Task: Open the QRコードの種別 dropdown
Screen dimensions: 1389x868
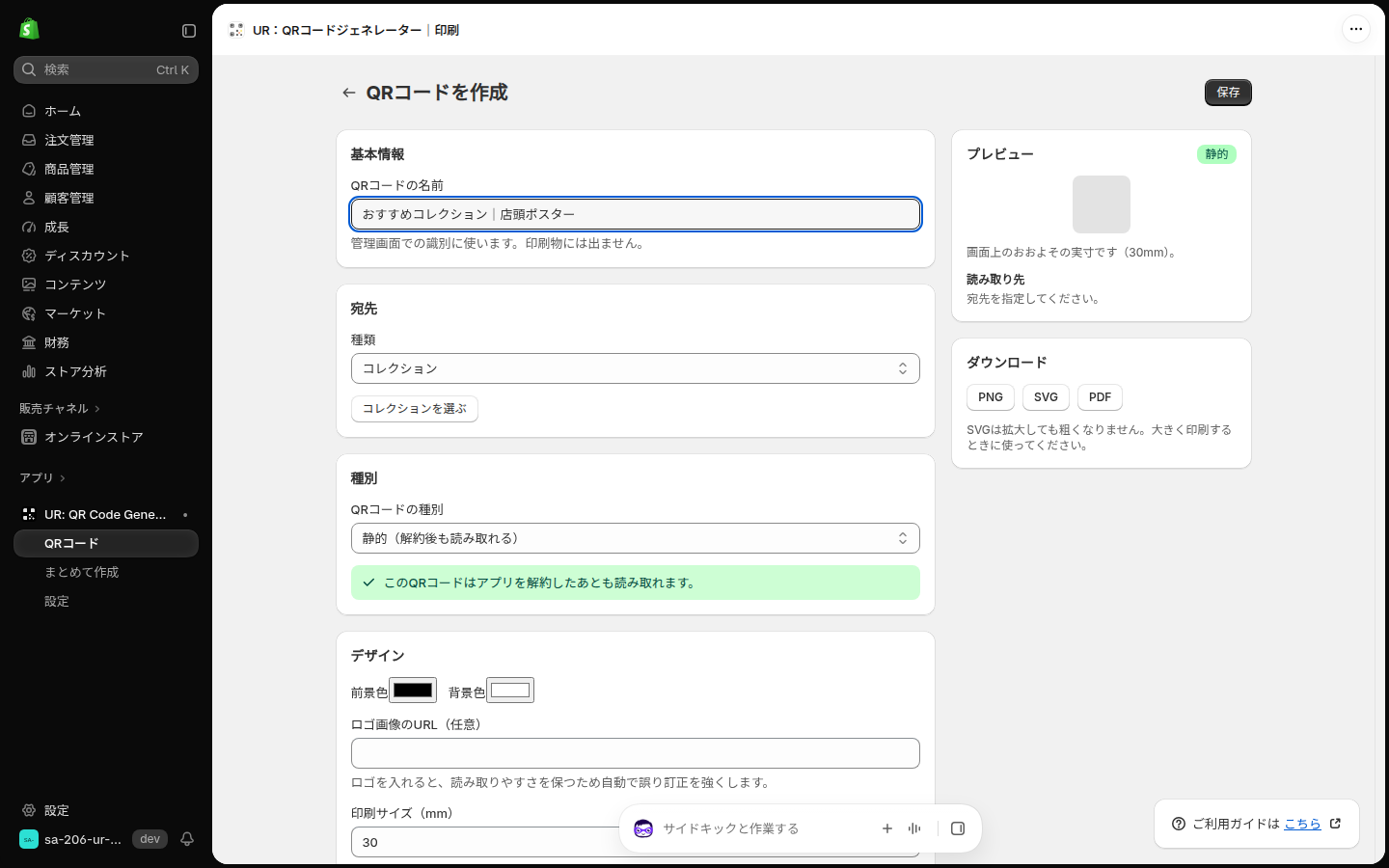Action: point(636,538)
